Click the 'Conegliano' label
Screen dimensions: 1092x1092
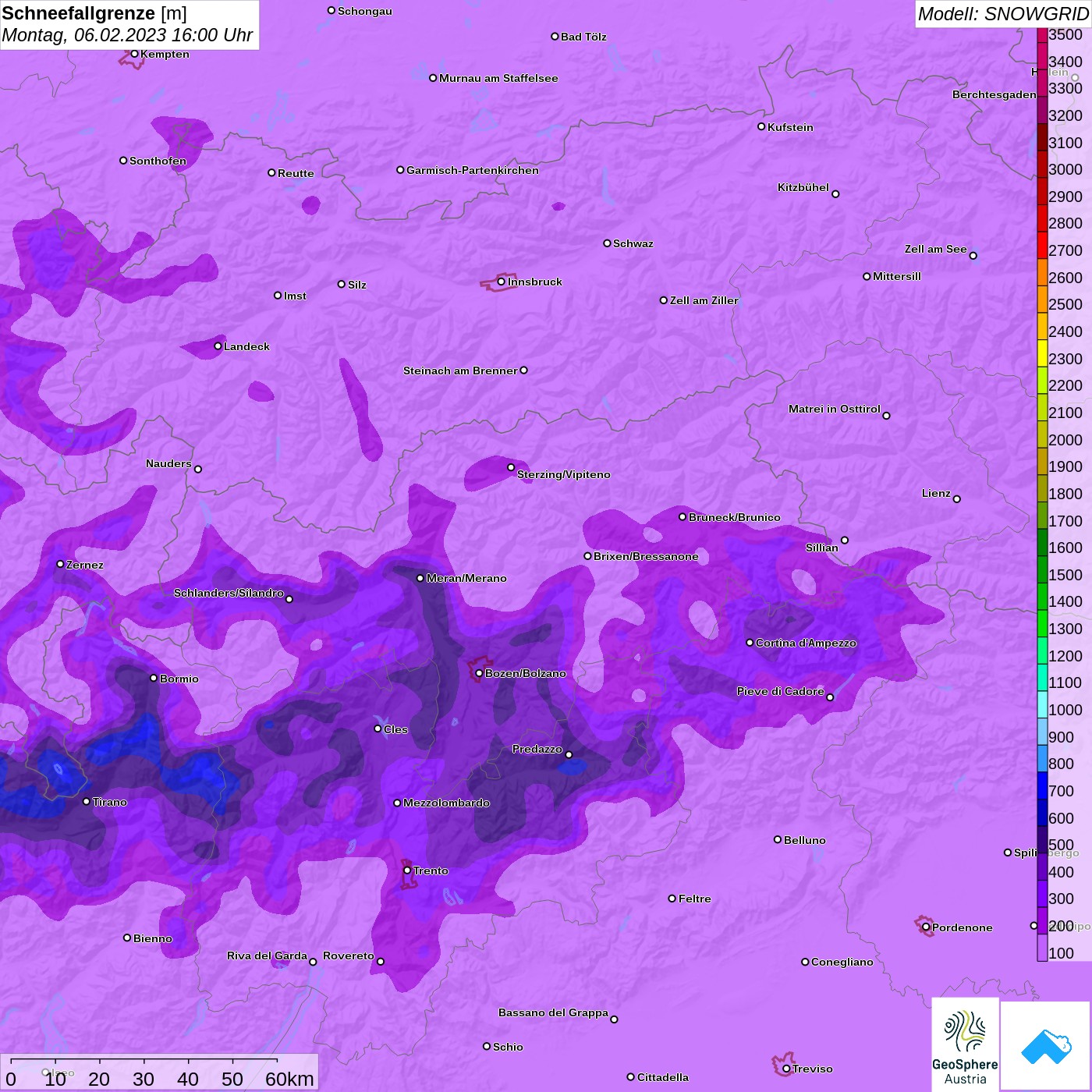[x=842, y=962]
